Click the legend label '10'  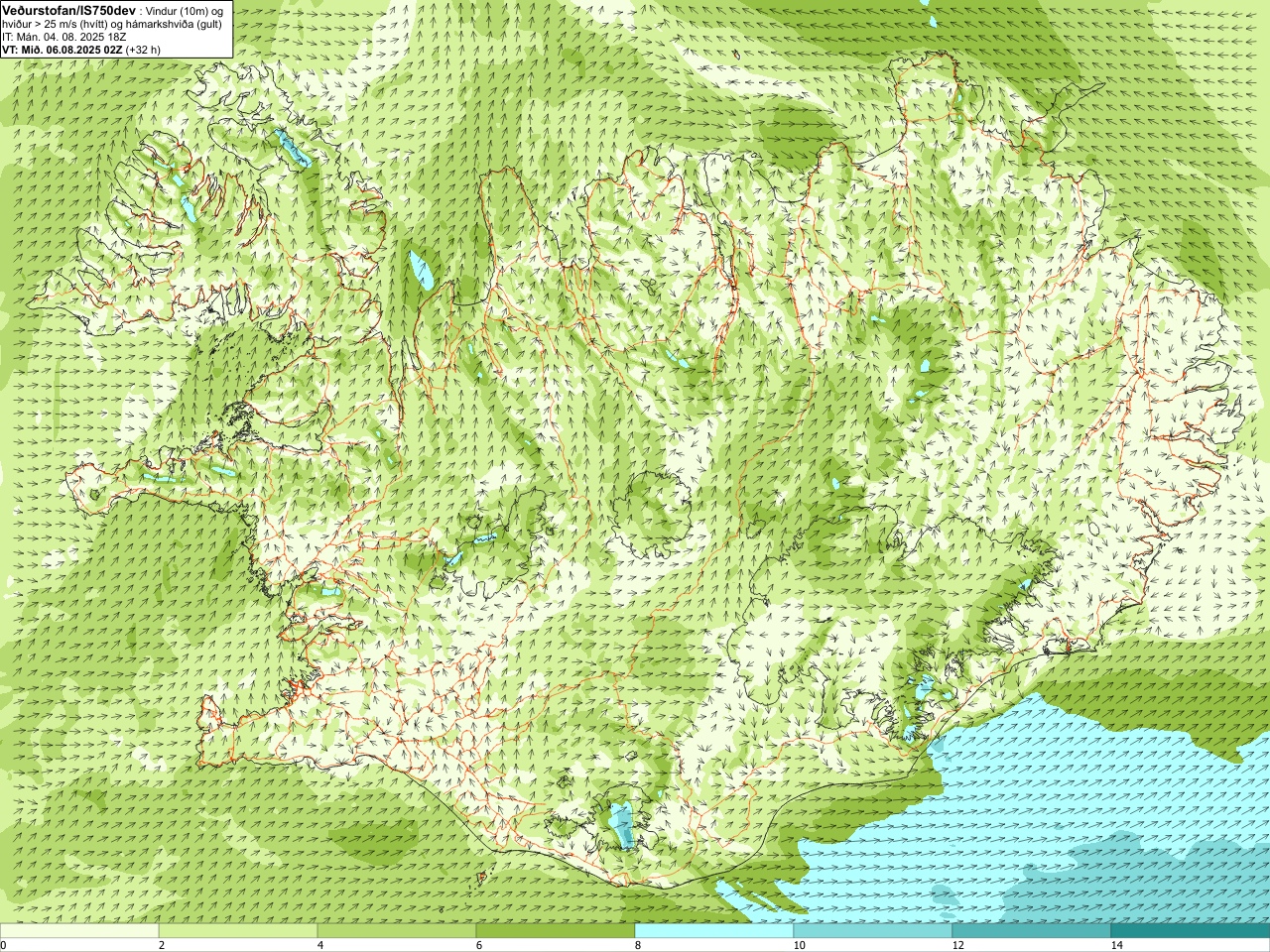(799, 945)
